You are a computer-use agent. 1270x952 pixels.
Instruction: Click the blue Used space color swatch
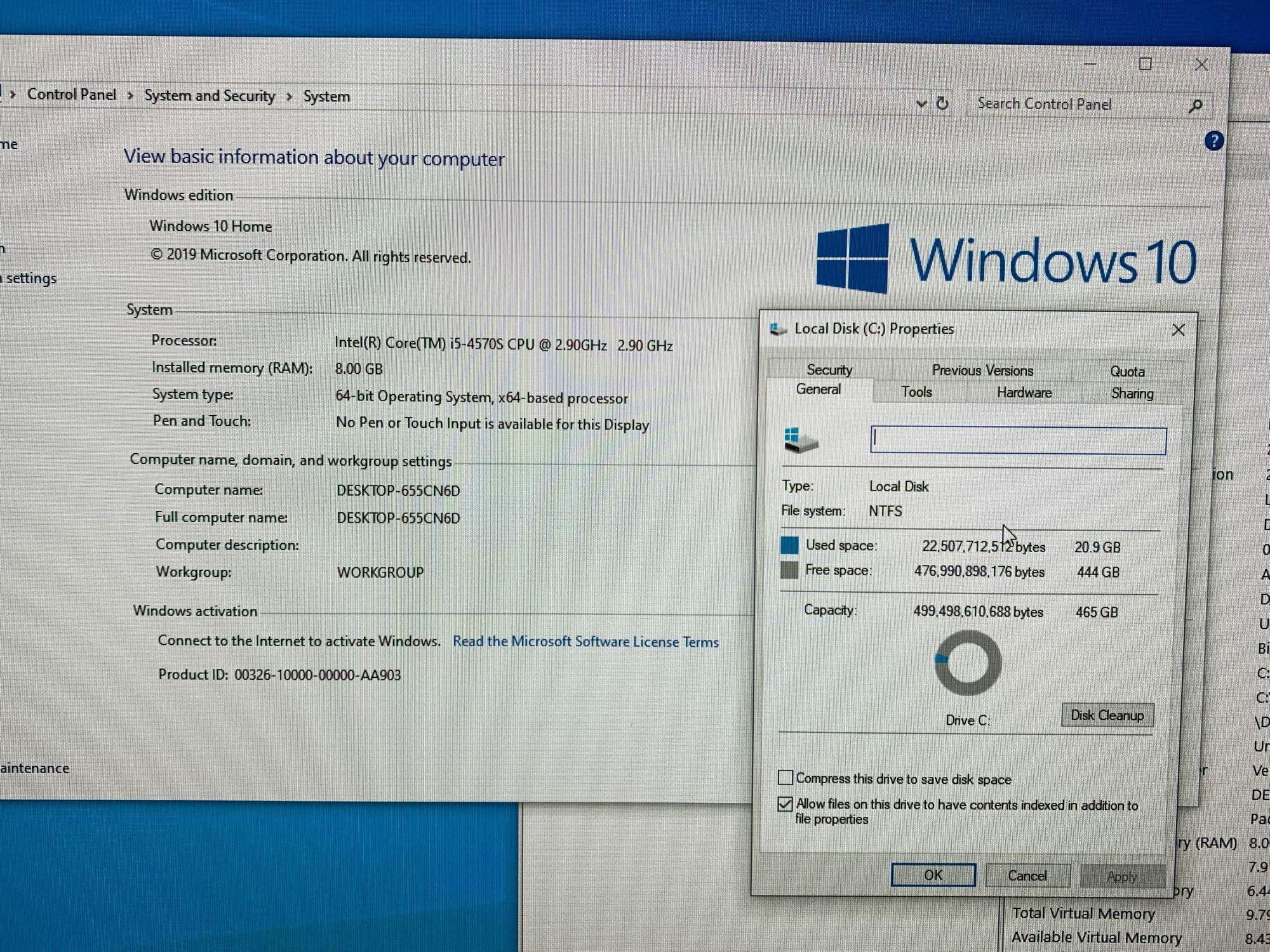(789, 545)
